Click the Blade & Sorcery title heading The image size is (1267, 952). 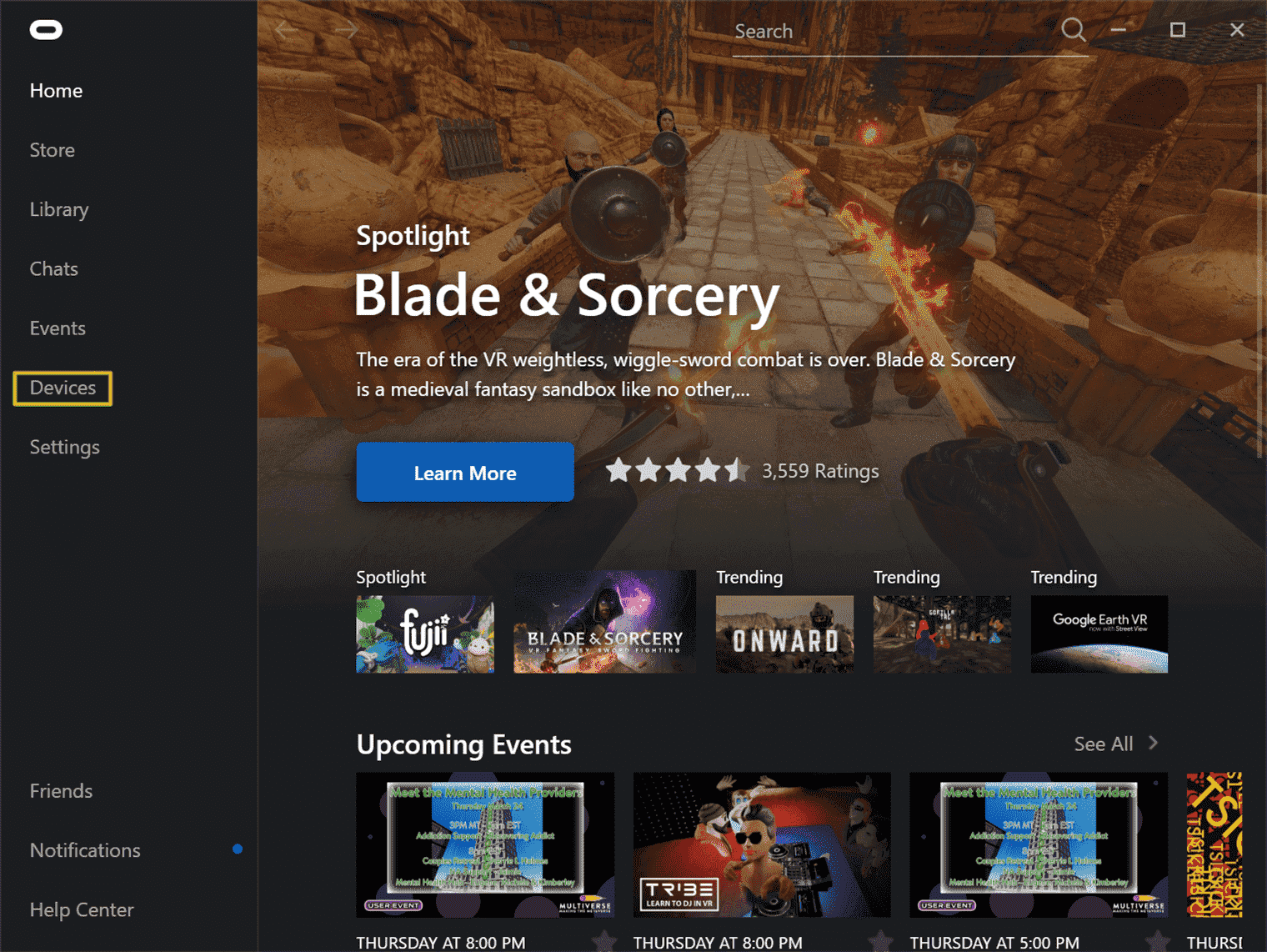pos(567,296)
